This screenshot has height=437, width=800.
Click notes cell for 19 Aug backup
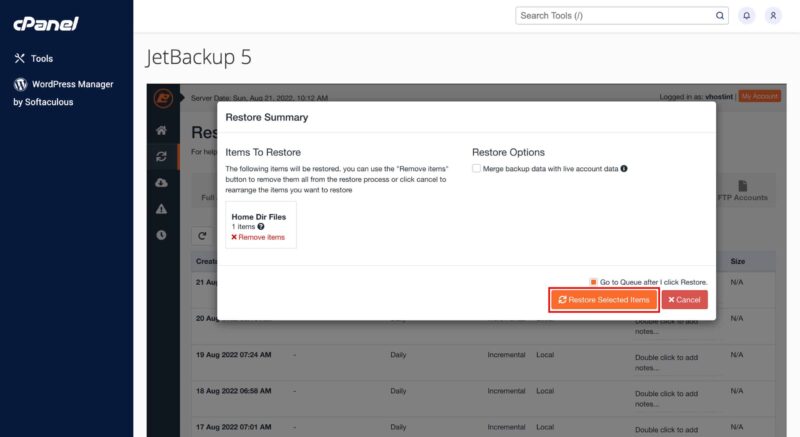point(666,363)
